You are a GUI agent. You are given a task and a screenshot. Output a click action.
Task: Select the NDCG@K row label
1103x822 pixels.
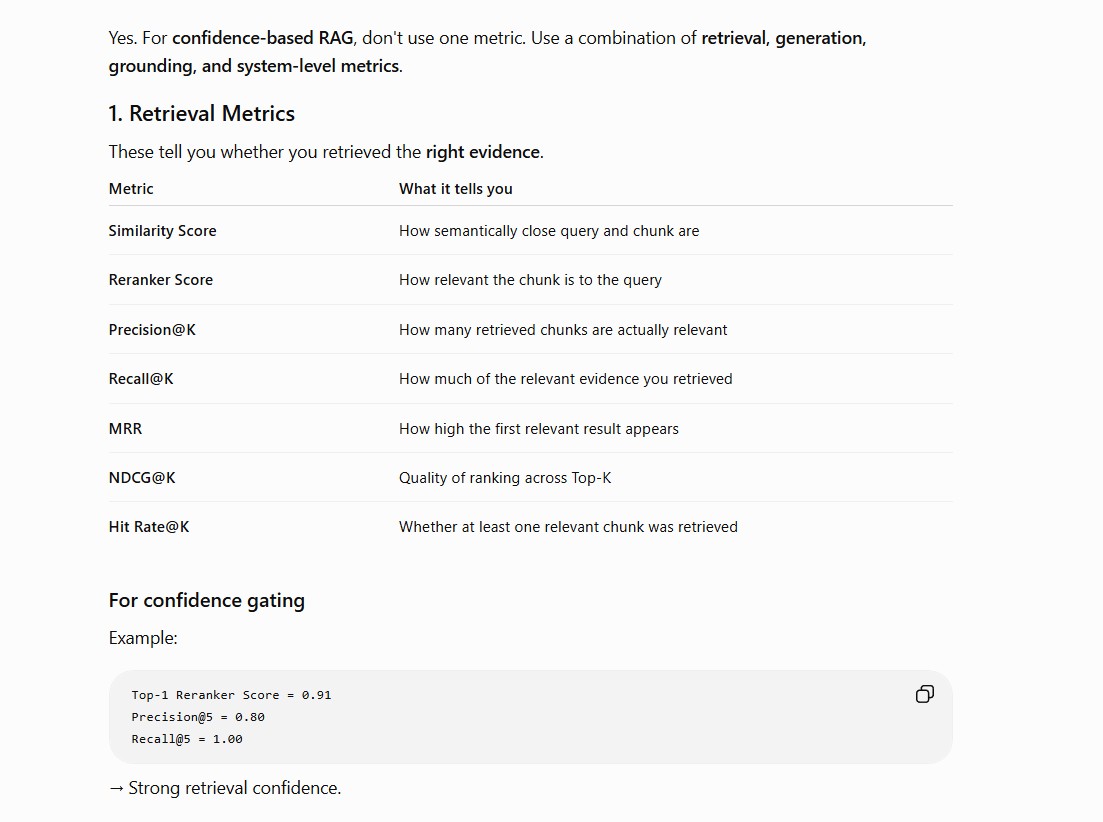coord(142,478)
